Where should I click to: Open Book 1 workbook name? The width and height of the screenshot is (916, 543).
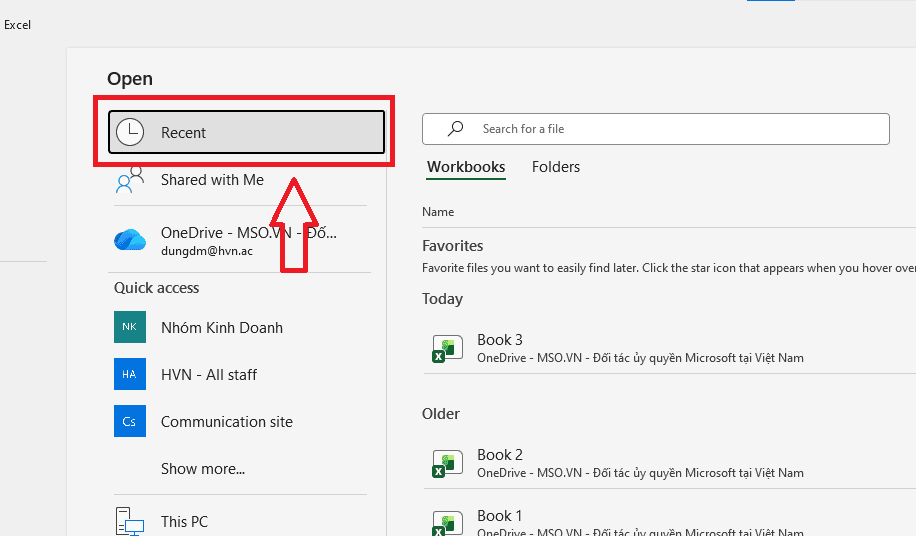tap(499, 516)
